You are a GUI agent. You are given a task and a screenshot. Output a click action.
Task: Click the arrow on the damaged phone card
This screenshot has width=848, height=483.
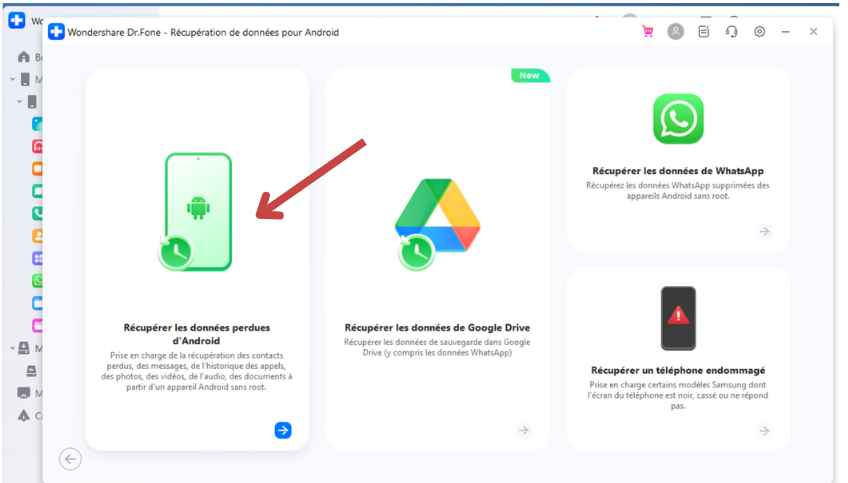[x=764, y=431]
